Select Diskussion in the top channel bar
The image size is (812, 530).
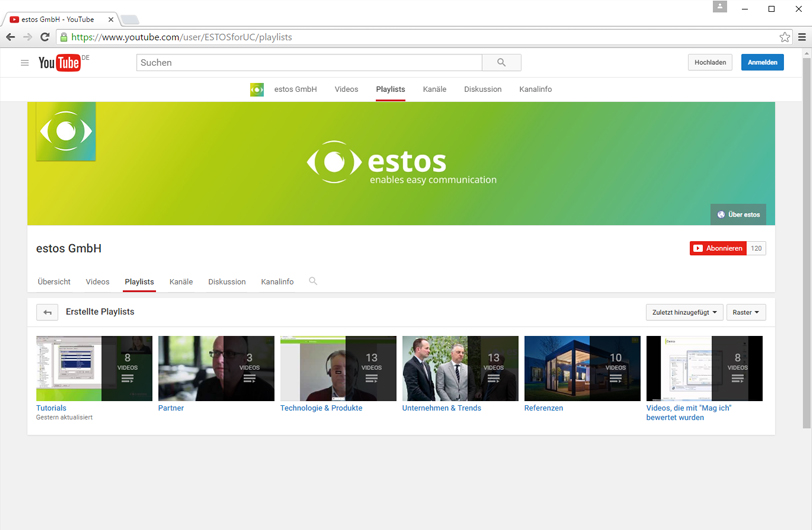483,89
